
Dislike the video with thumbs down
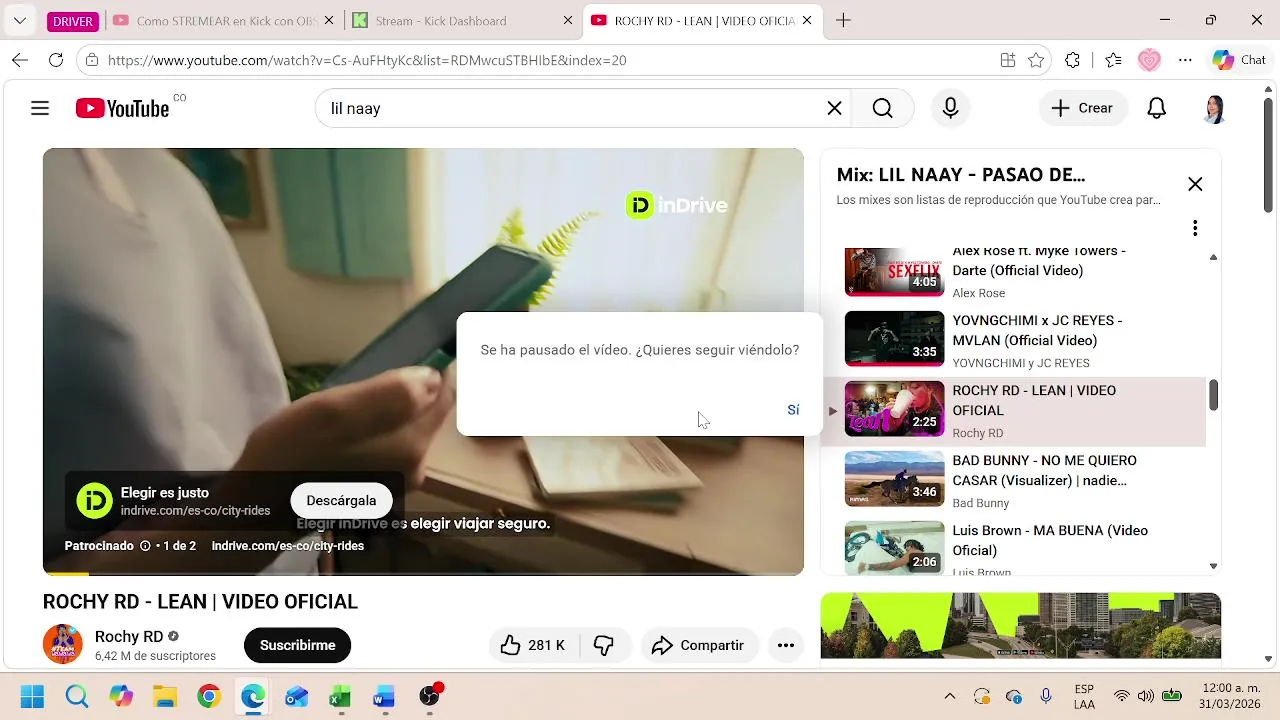pyautogui.click(x=604, y=645)
